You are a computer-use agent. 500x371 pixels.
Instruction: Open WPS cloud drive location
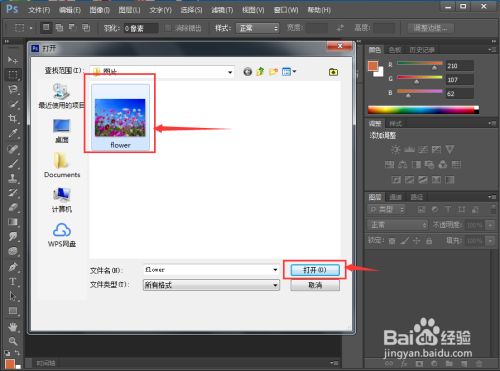point(62,235)
